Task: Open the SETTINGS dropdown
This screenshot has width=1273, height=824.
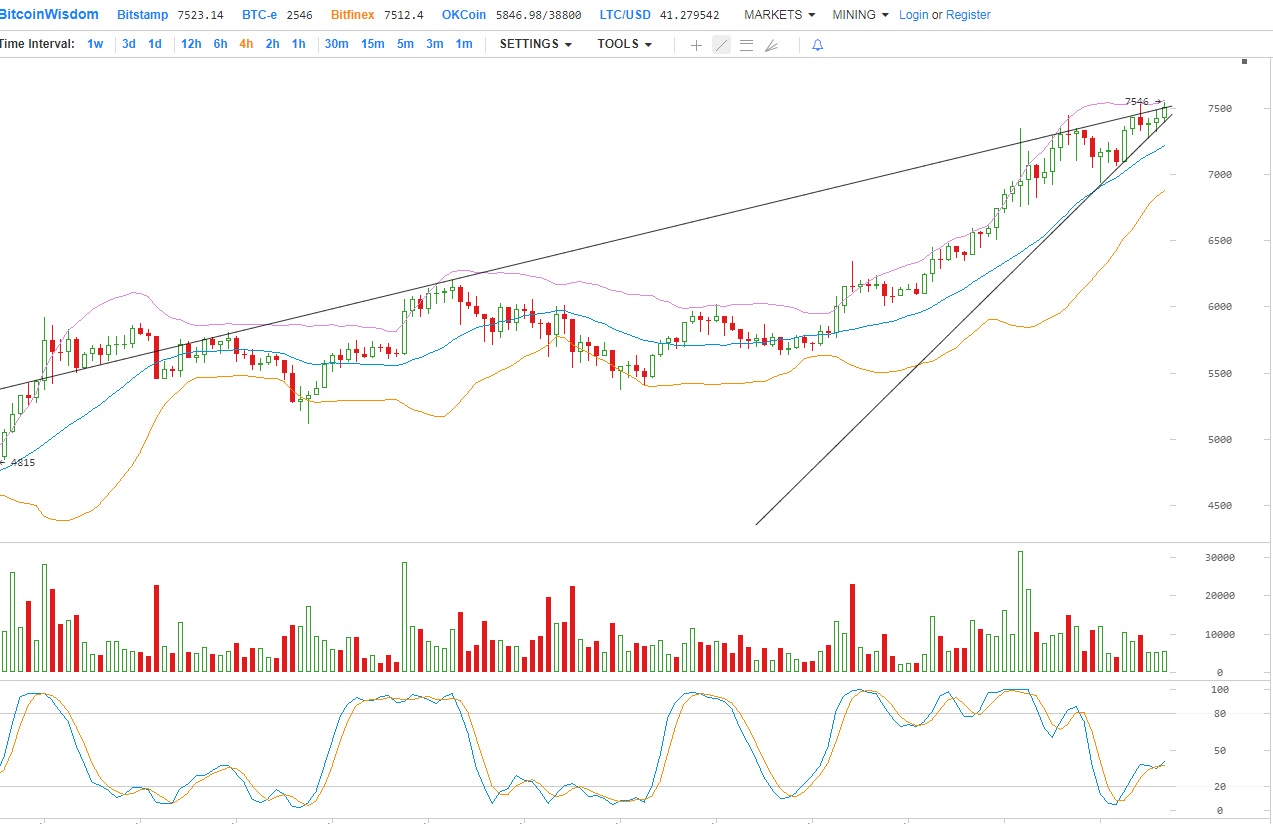Action: click(x=535, y=44)
